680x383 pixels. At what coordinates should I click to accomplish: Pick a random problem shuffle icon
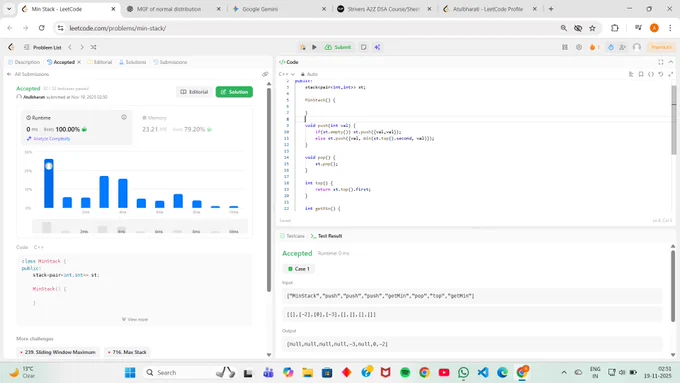click(93, 47)
